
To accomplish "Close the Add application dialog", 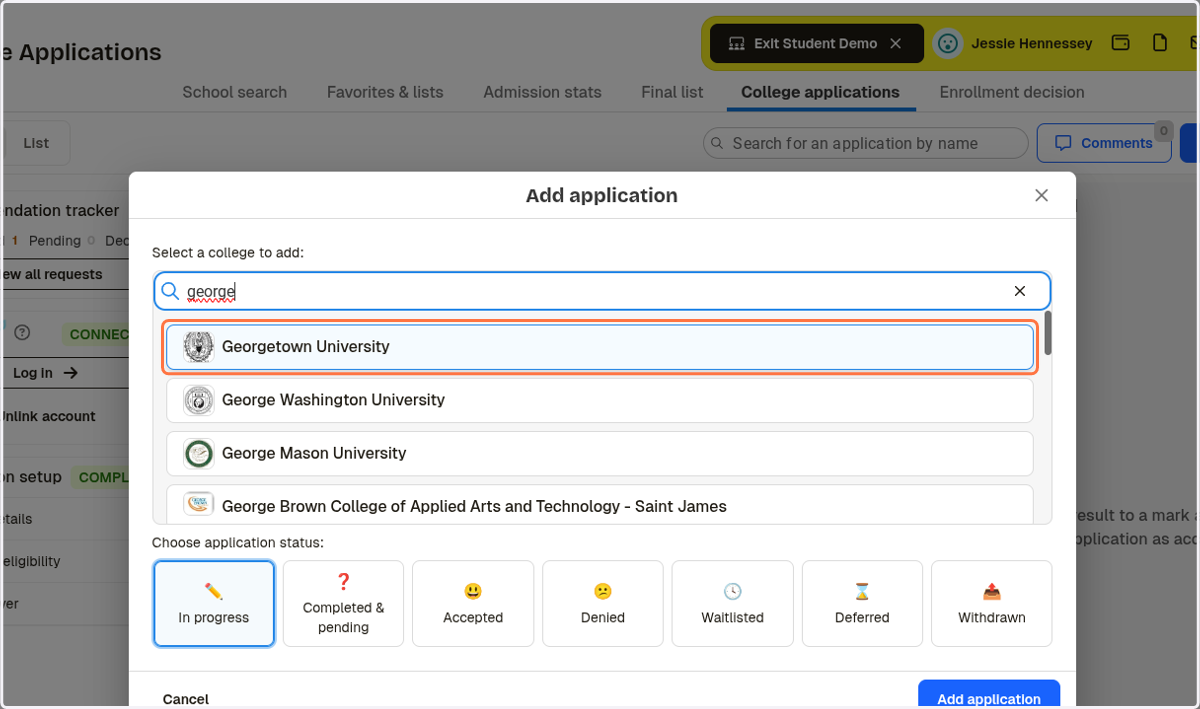I will pyautogui.click(x=1041, y=196).
